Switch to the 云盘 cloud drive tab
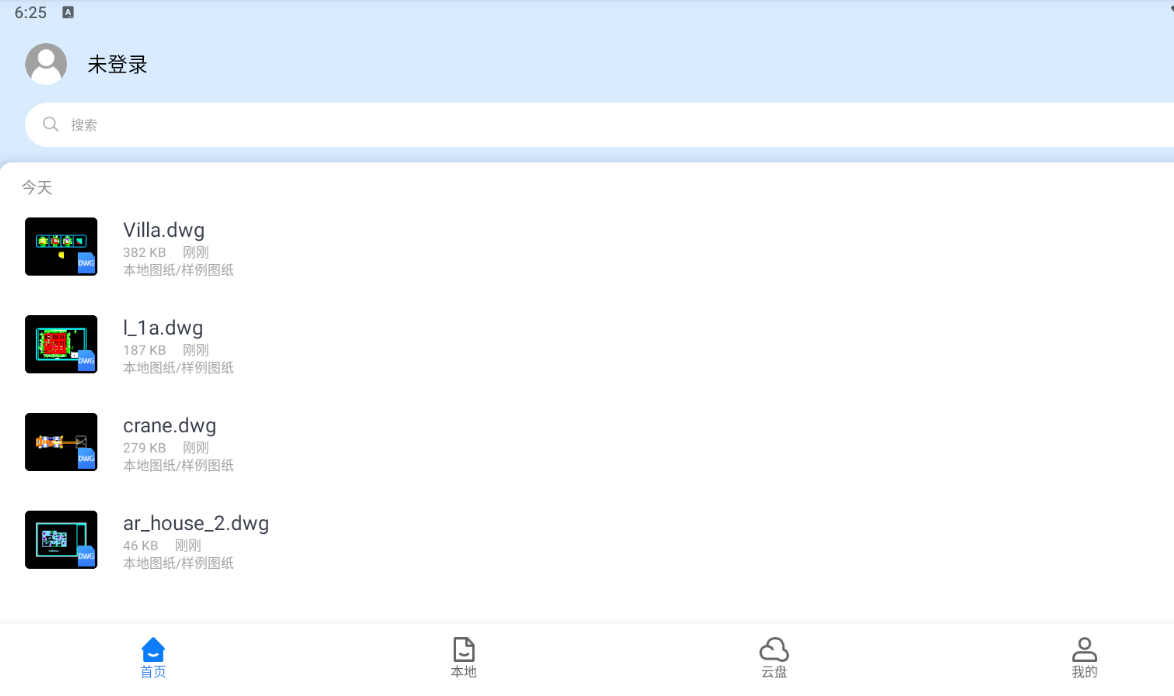The image size is (1174, 696). 774,658
